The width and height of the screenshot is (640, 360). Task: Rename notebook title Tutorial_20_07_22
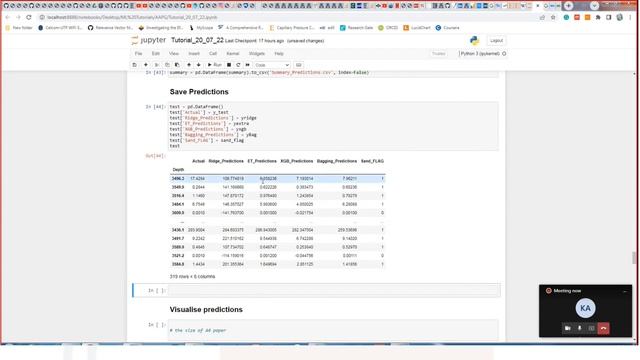[x=197, y=40]
